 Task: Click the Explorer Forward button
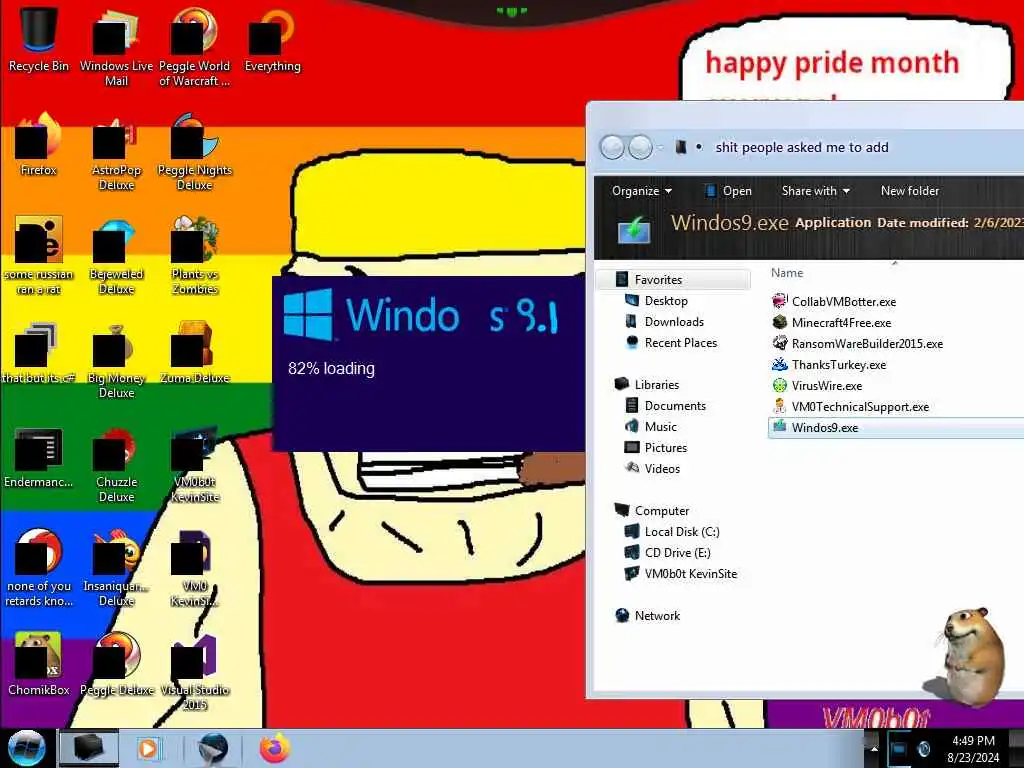[x=640, y=148]
